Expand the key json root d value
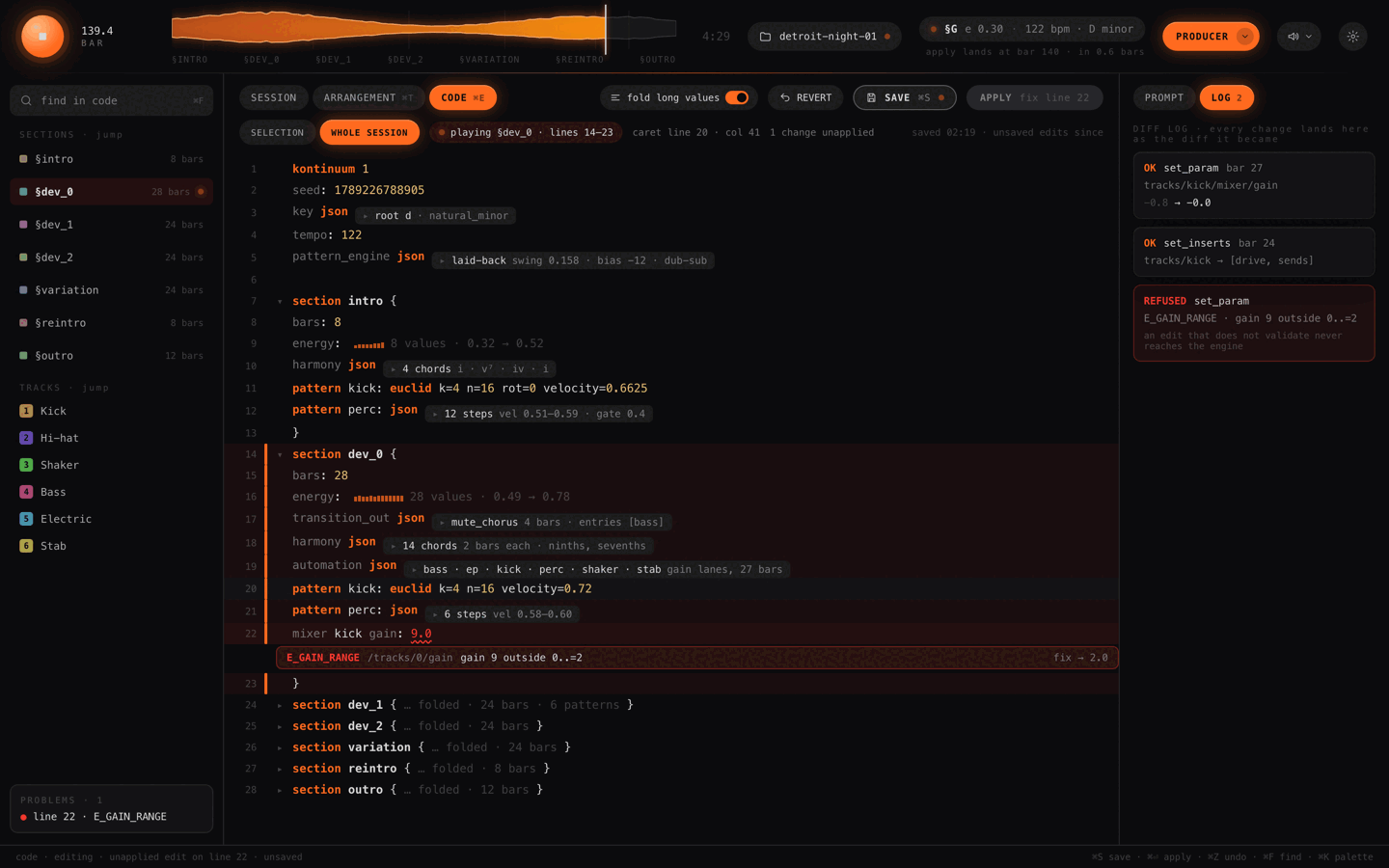Screen dimensions: 1389x868 pyautogui.click(x=435, y=216)
